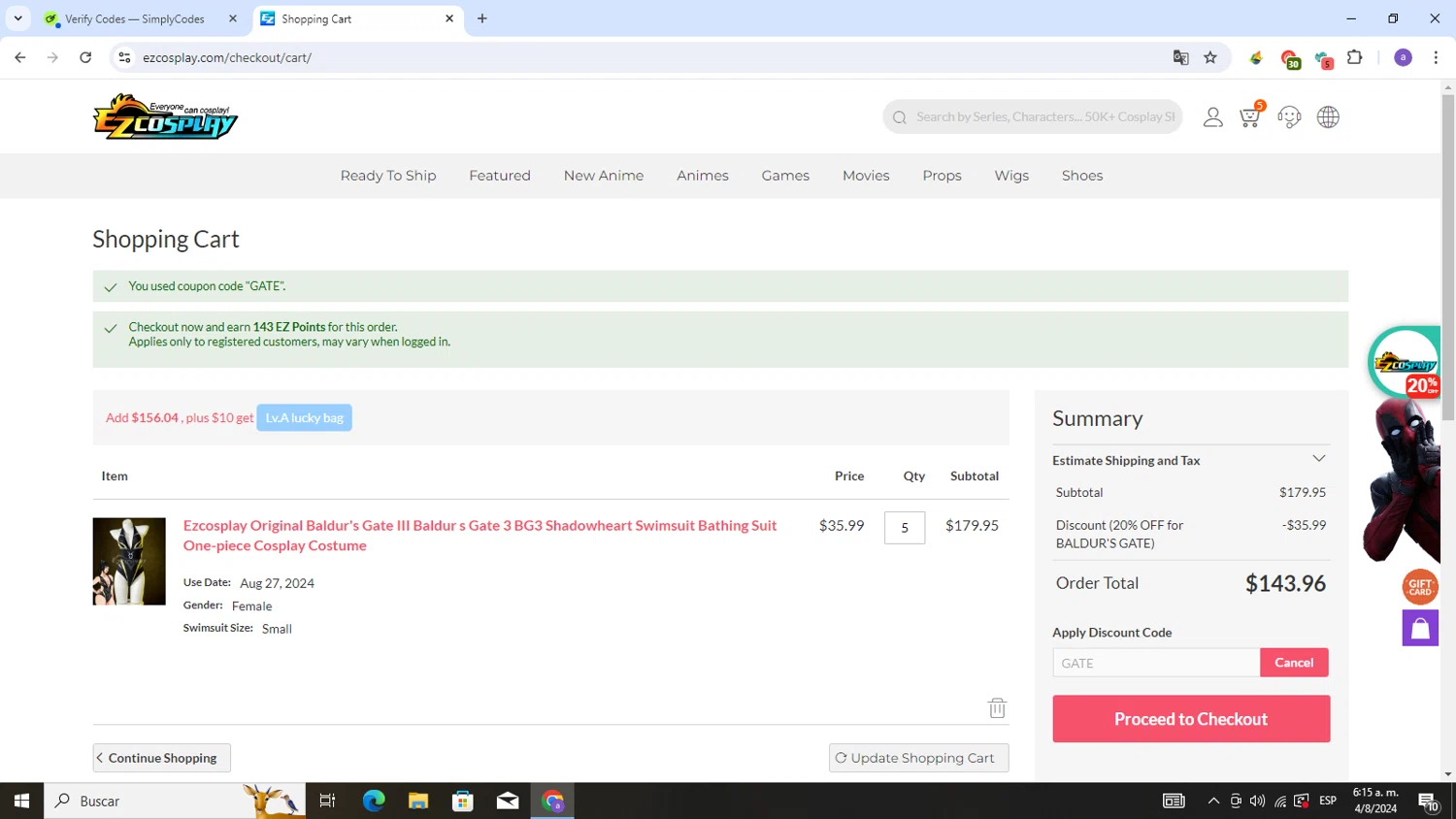Open the account profile icon
Screen dimensions: 1456x819
(1212, 117)
